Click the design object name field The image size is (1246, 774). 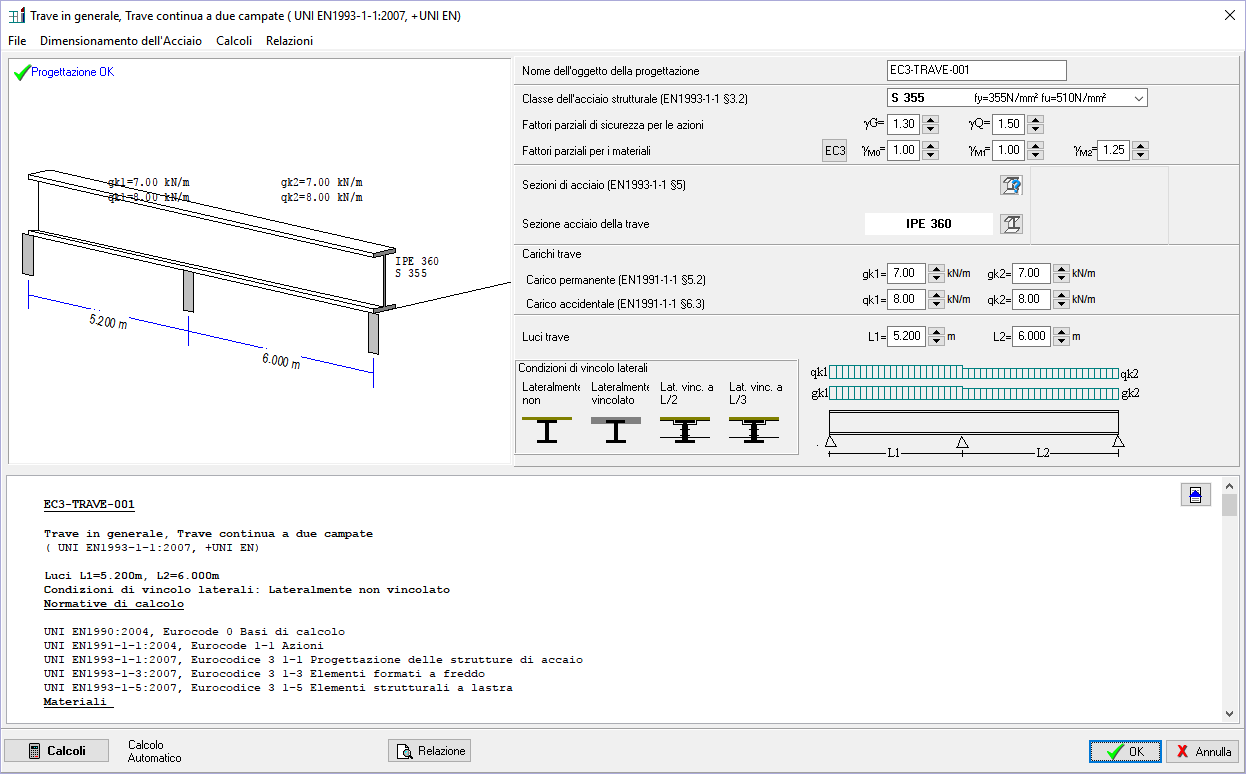(x=976, y=70)
